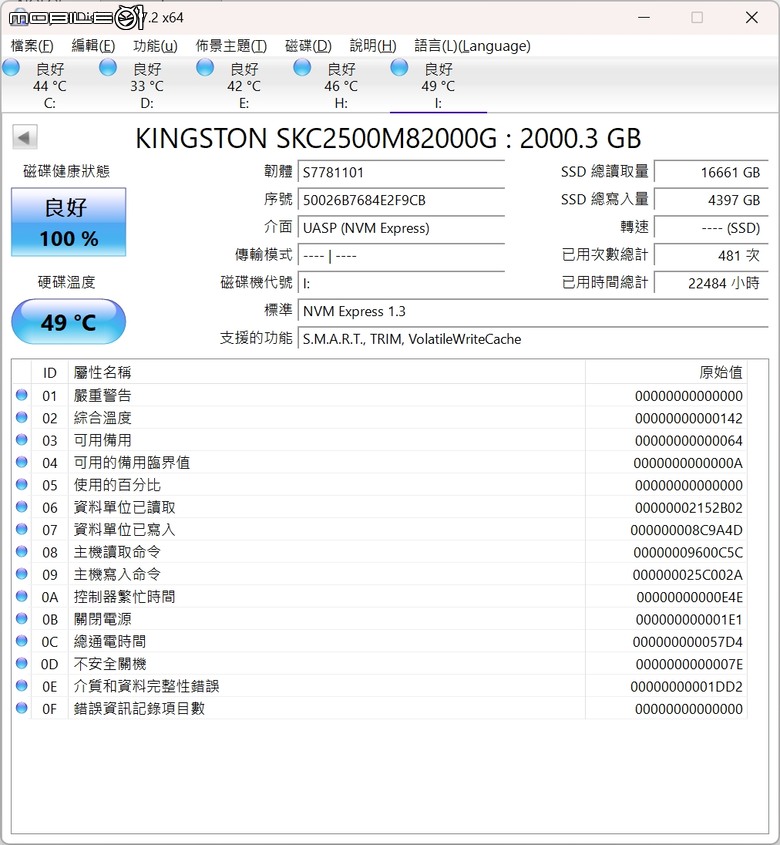The image size is (780, 845).
Task: Click status dot for attribute 0B 關閉電源
Action: [22, 619]
